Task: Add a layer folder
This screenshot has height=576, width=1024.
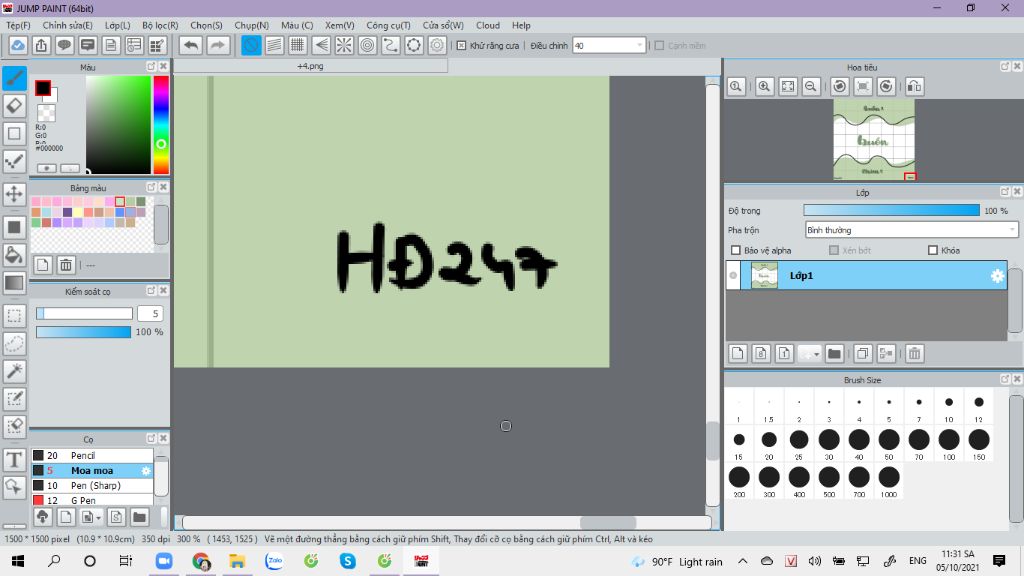Action: click(x=834, y=353)
